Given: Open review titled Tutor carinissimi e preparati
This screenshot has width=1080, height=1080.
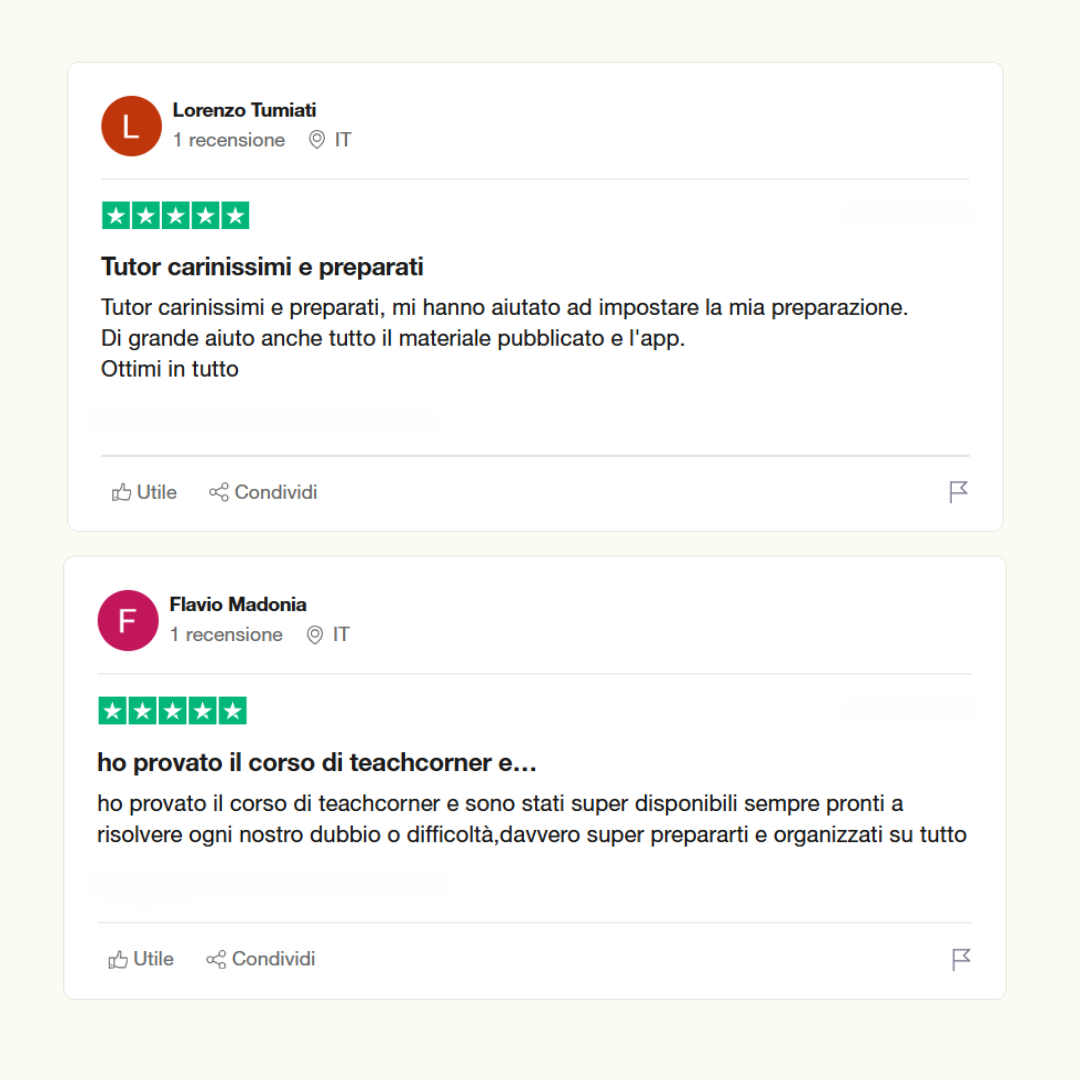Looking at the screenshot, I should (262, 267).
